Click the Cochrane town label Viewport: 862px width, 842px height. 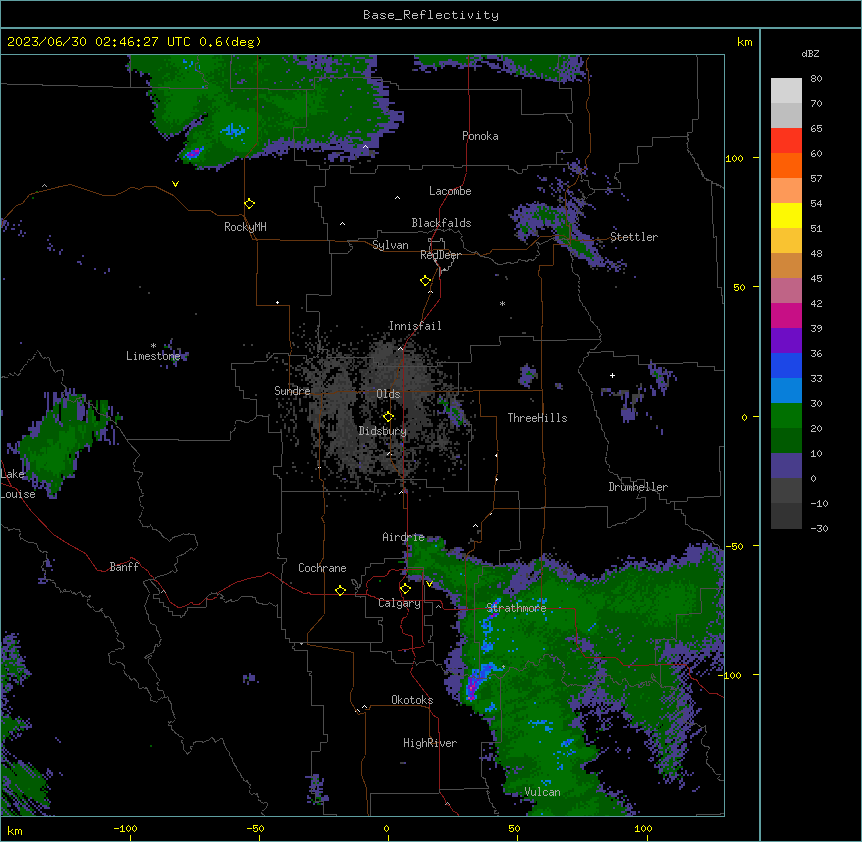(x=322, y=568)
